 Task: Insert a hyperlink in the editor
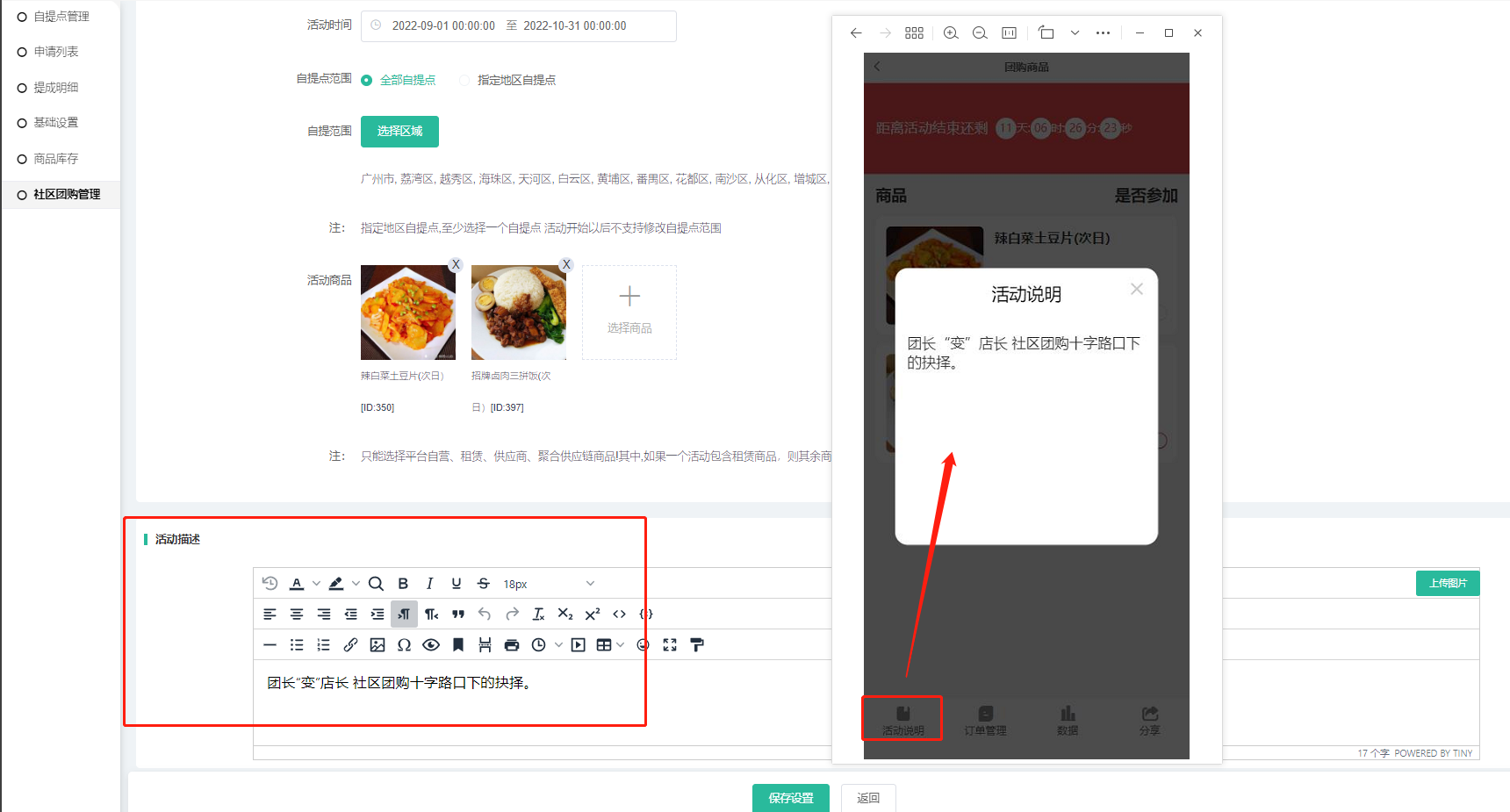point(350,645)
